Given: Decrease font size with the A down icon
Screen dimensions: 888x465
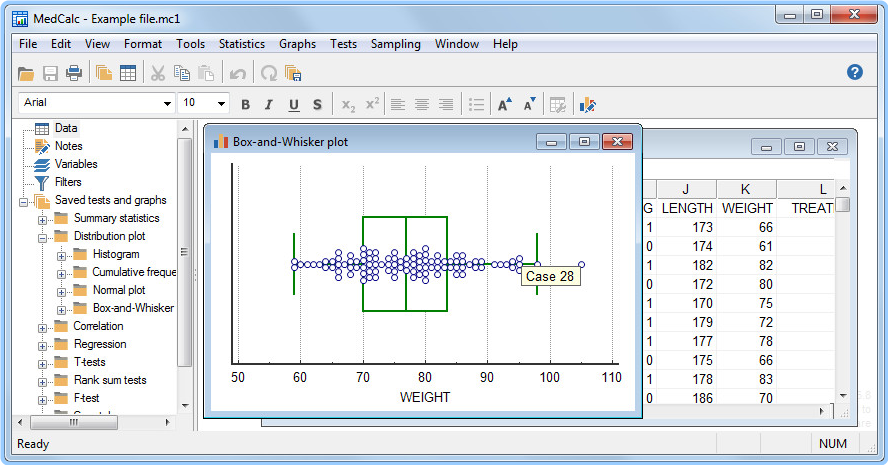Looking at the screenshot, I should [529, 104].
